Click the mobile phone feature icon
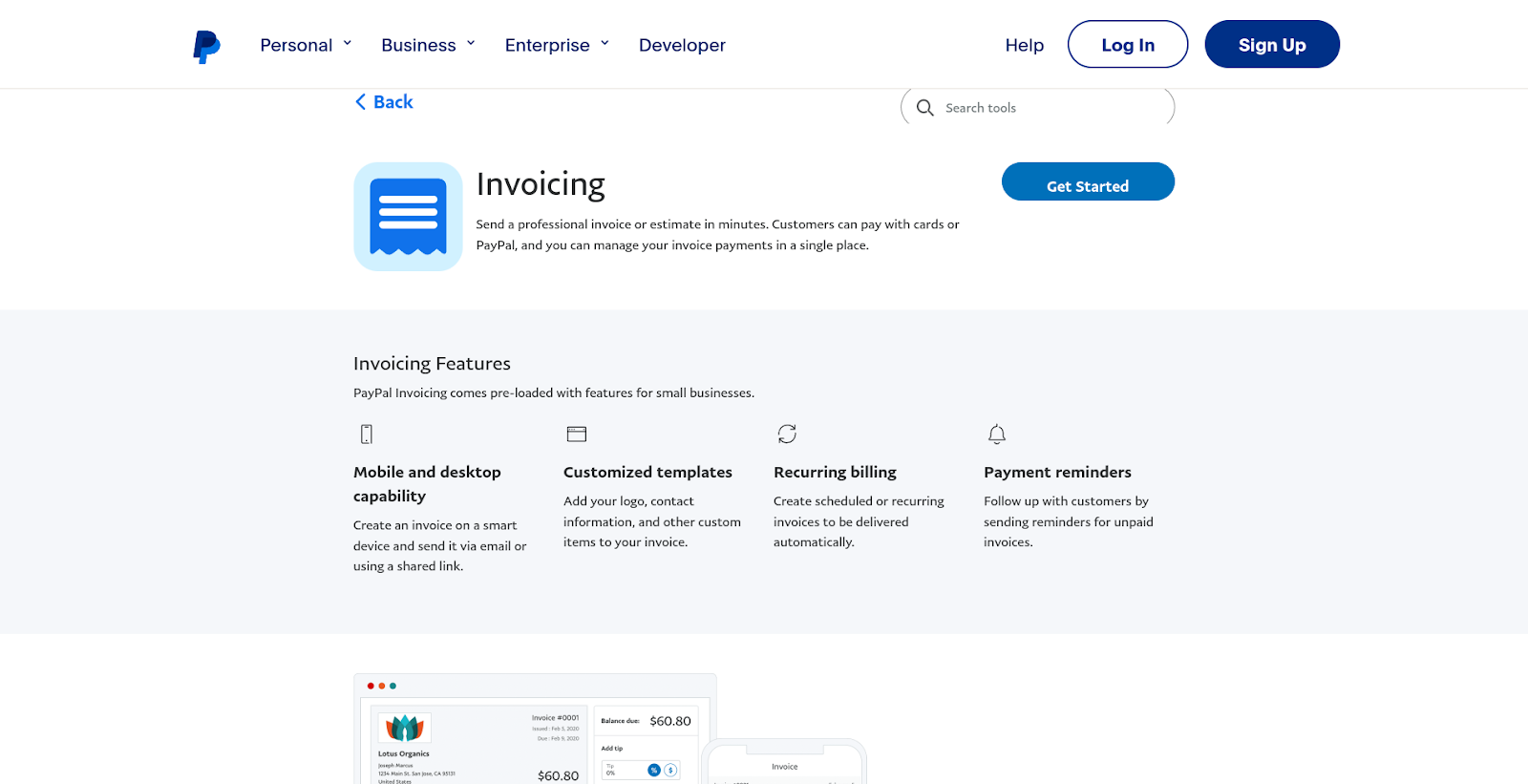The height and width of the screenshot is (784, 1528). point(366,434)
